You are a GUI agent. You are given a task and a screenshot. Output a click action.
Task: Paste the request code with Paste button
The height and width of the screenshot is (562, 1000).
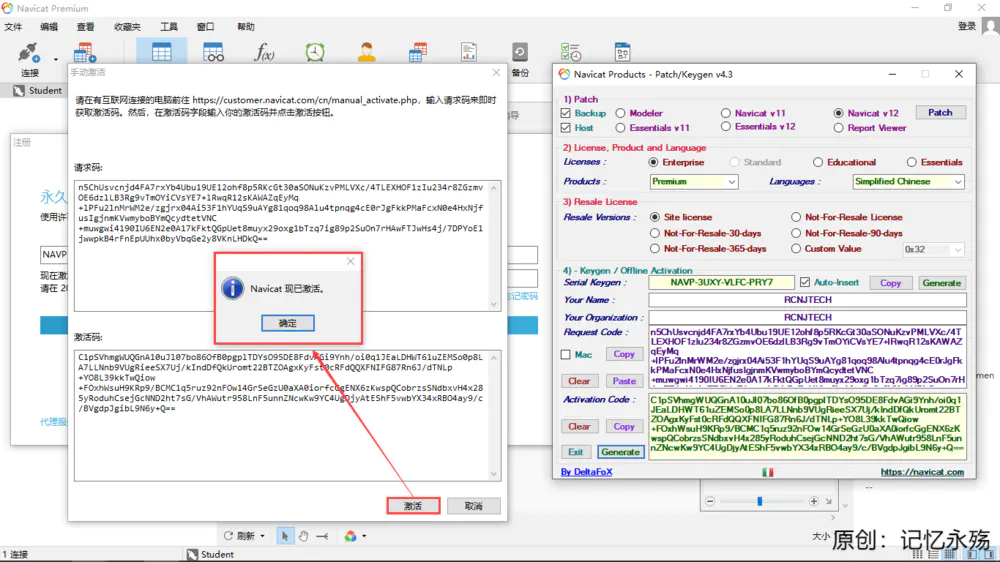point(624,381)
